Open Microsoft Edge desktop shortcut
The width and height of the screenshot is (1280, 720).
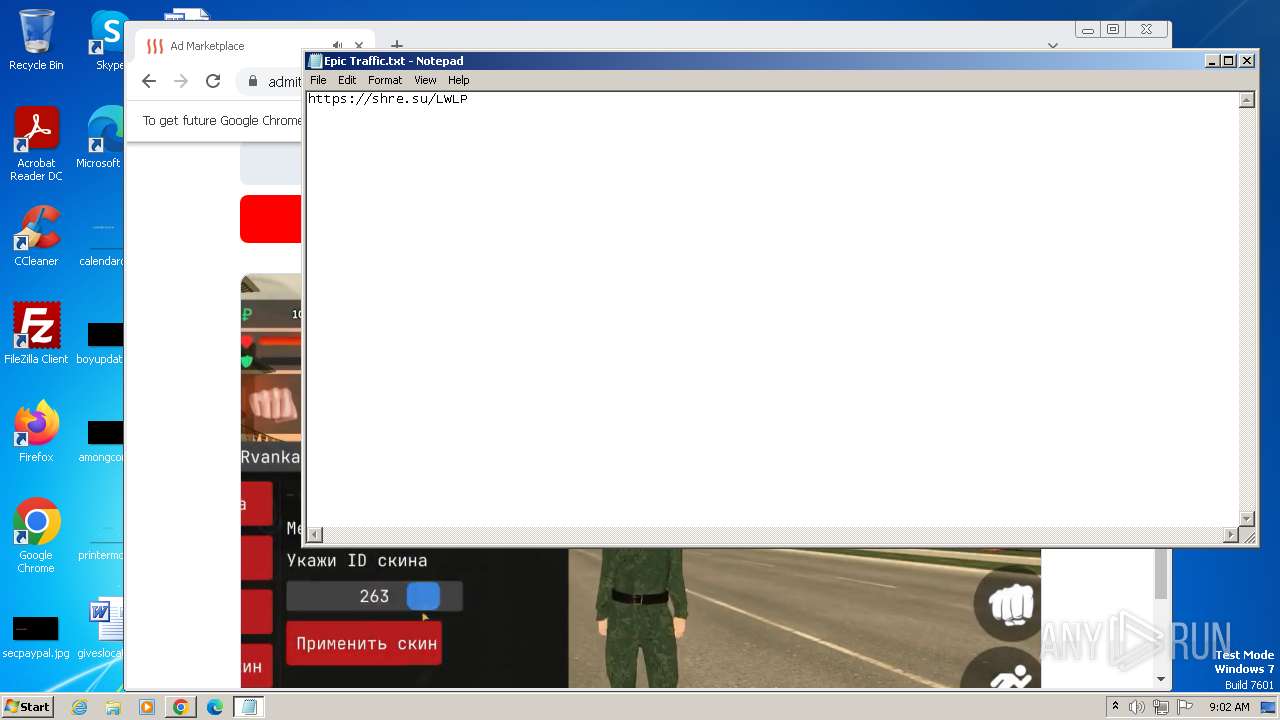pyautogui.click(x=100, y=138)
